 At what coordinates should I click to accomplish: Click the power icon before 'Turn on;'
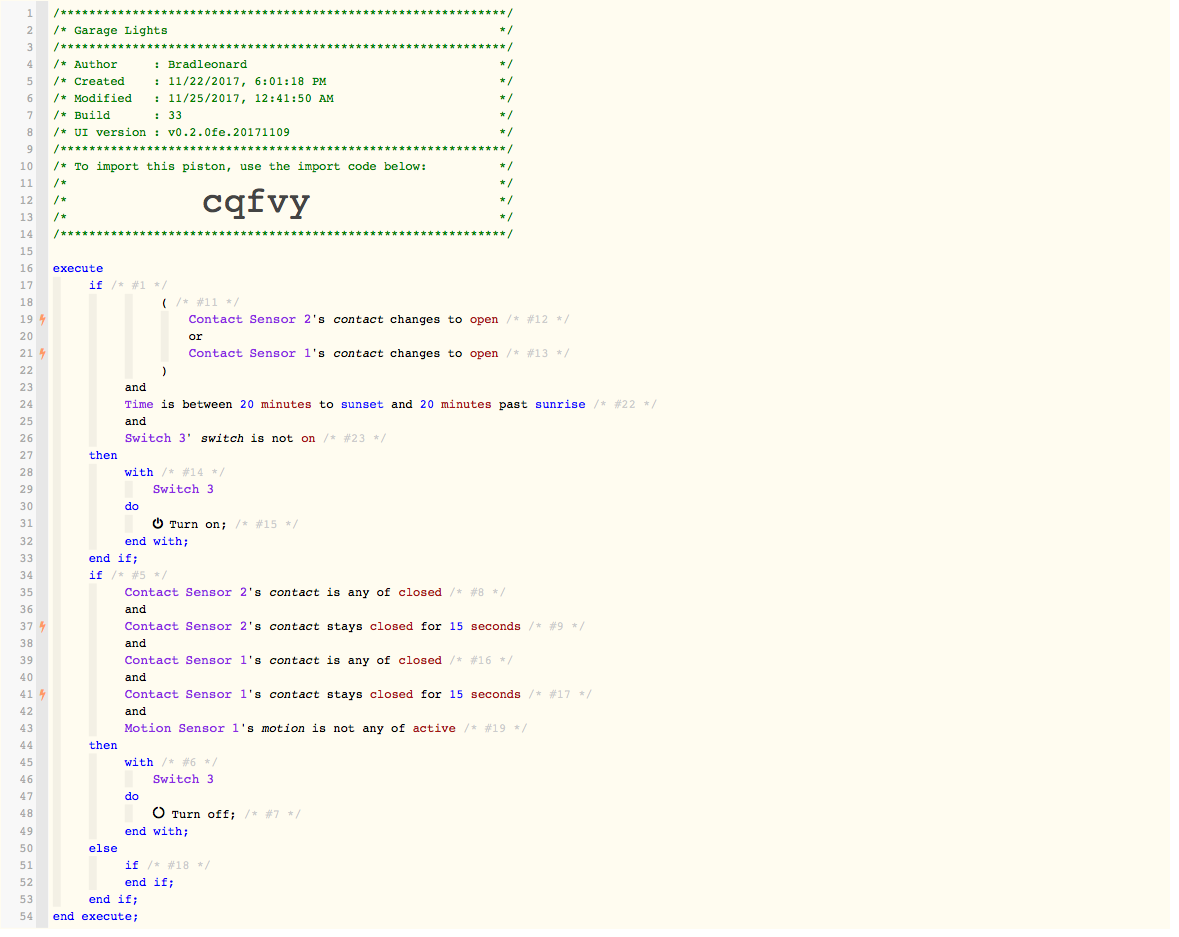tap(158, 523)
